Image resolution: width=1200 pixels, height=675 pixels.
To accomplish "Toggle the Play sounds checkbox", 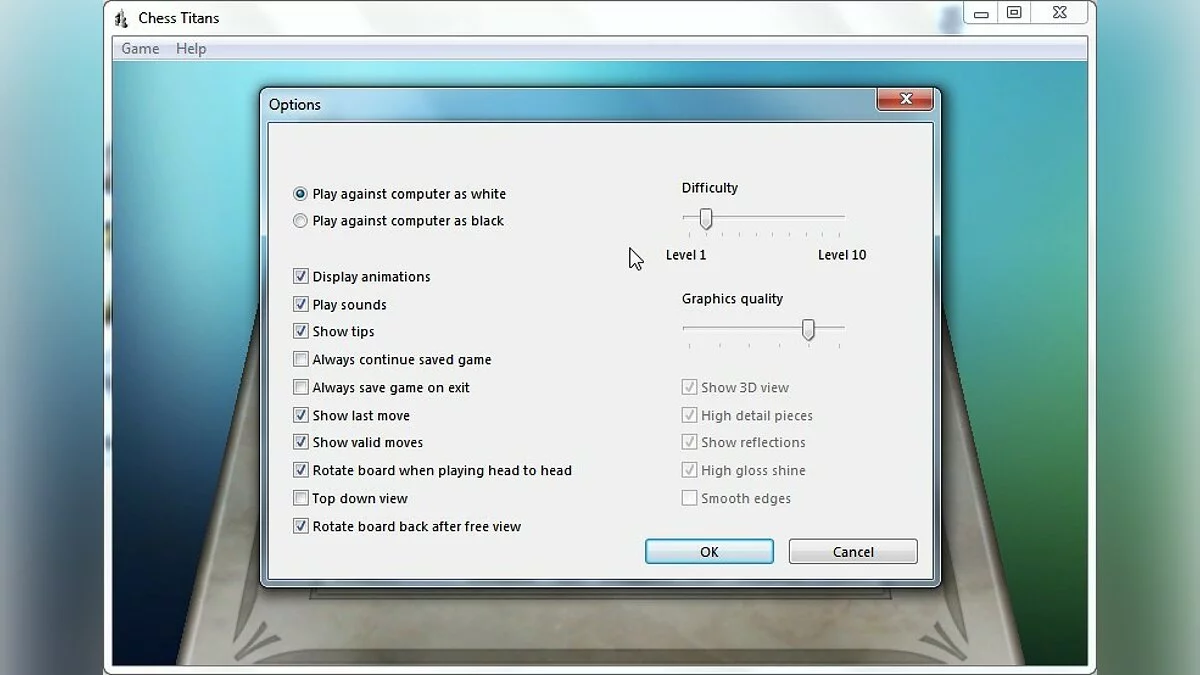I will click(300, 304).
